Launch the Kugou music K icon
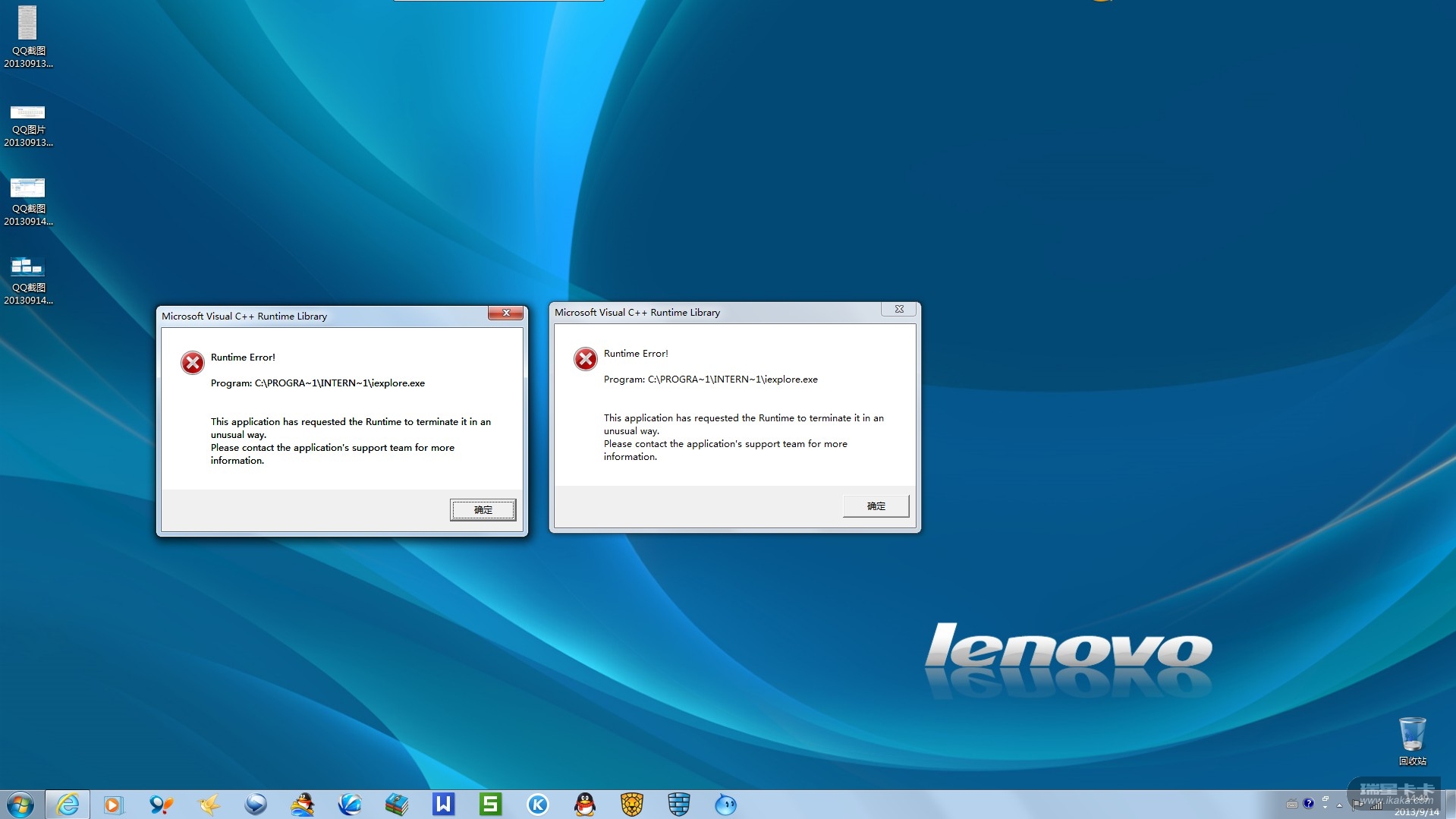 click(538, 805)
